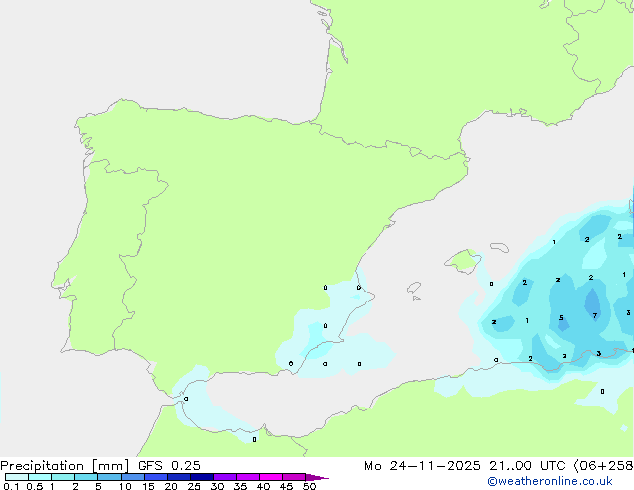Click the 'GFS 0.25' model label
This screenshot has width=634, height=490.
169,466
